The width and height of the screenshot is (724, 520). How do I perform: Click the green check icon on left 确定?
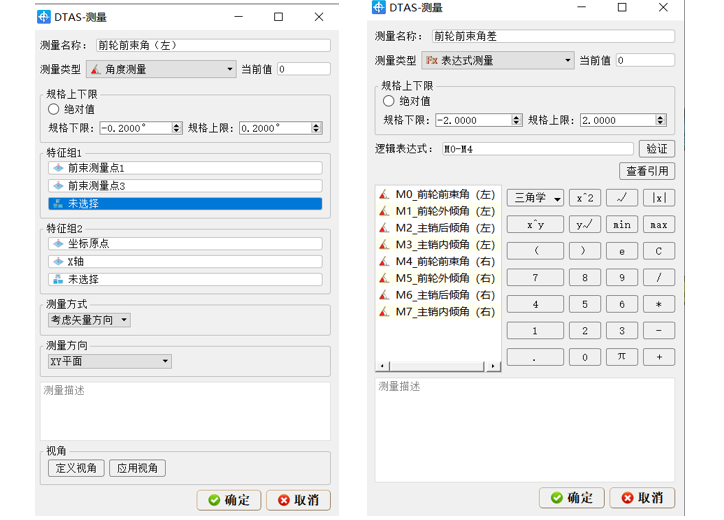pos(214,500)
